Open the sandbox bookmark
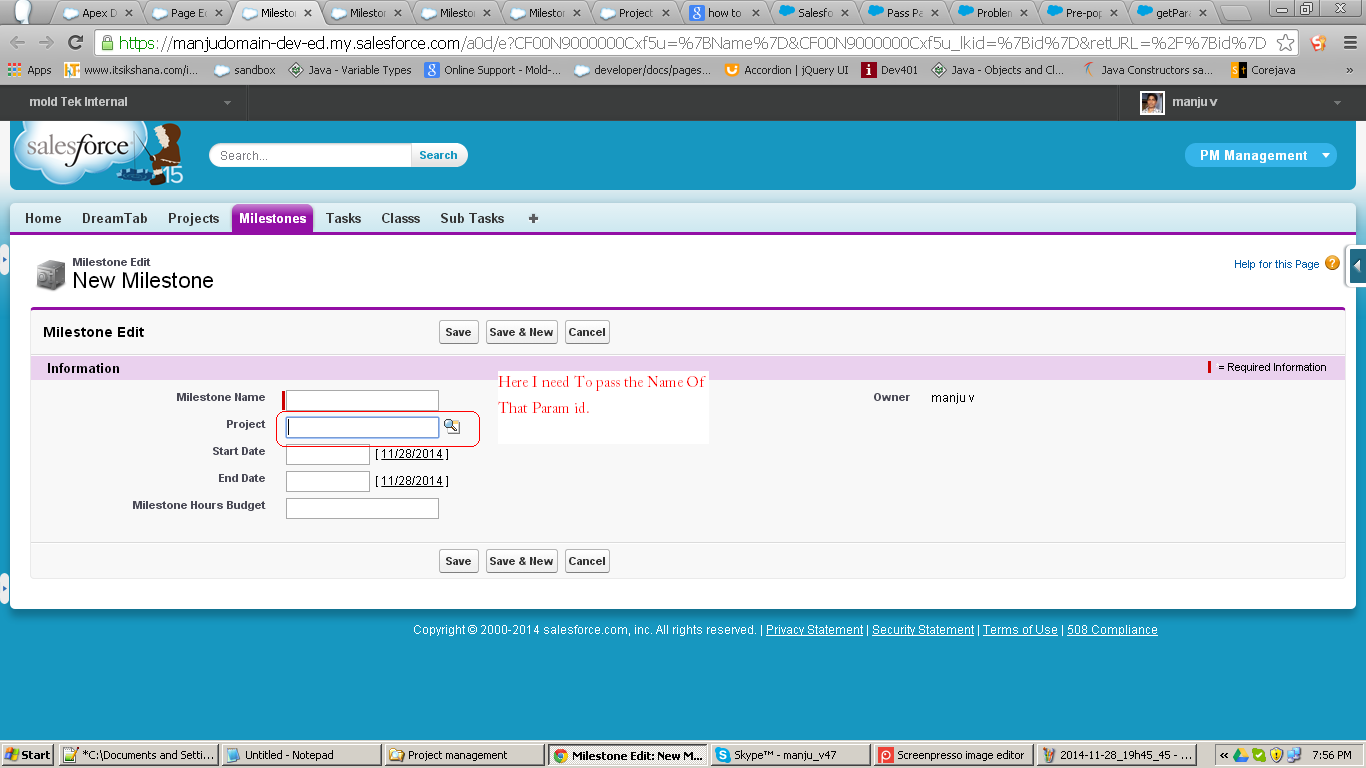The height and width of the screenshot is (768, 1366). click(x=244, y=70)
